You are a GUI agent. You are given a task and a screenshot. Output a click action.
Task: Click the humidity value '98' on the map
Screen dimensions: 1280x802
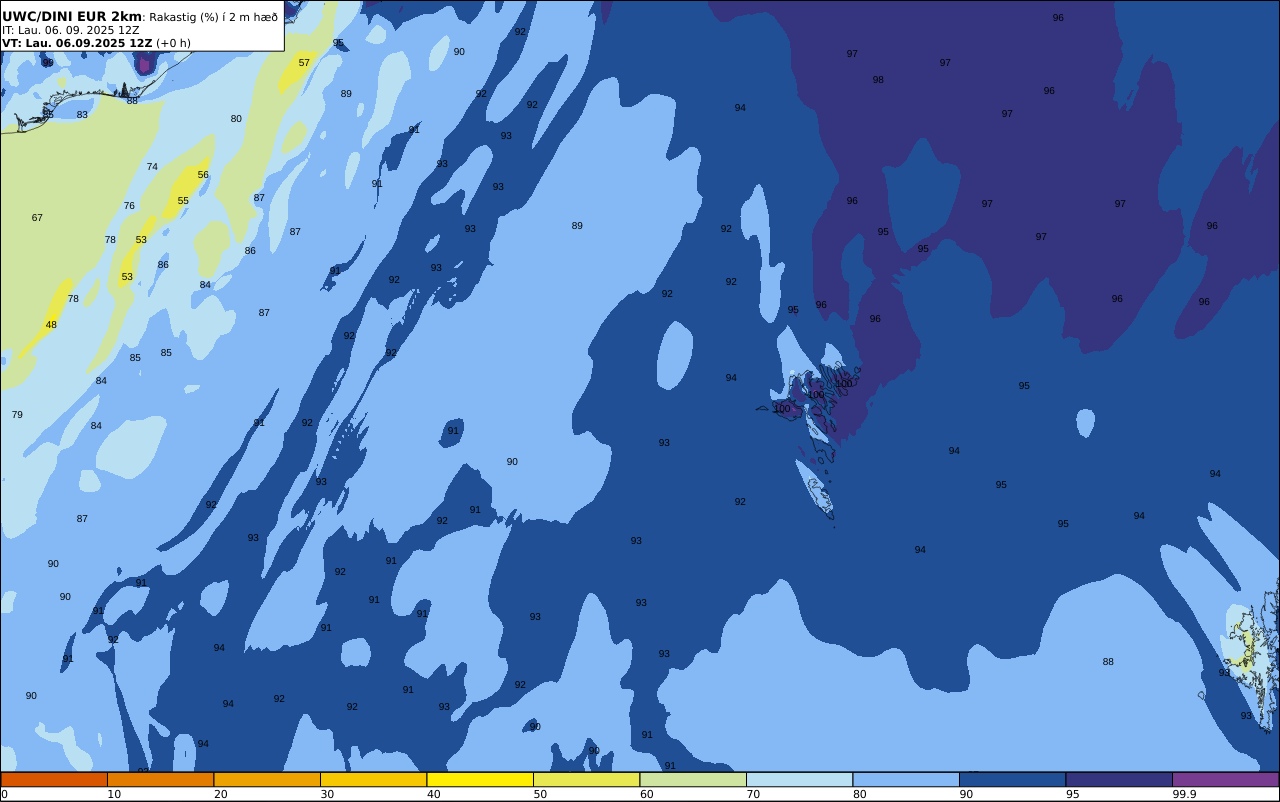pos(878,80)
